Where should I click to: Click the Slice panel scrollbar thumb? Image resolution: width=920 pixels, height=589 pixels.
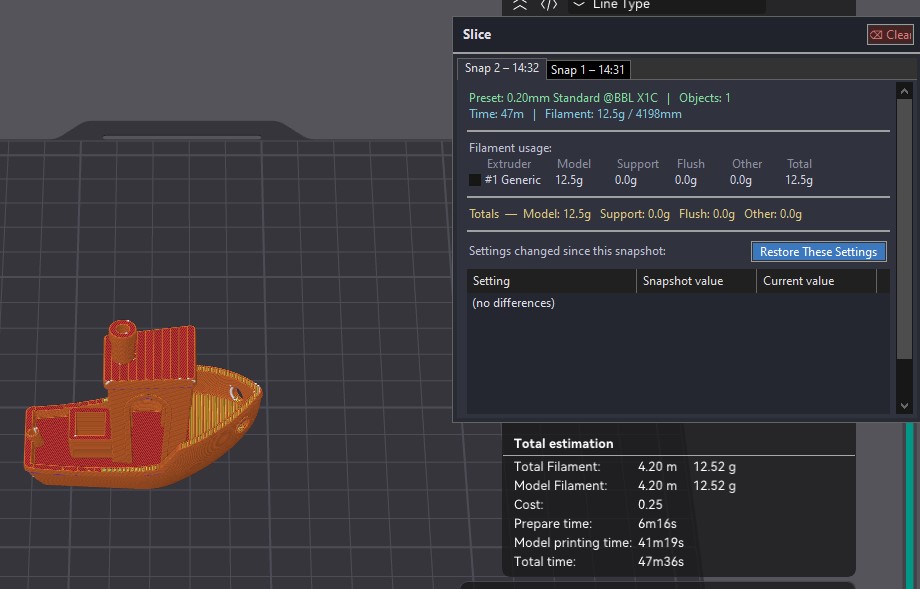[905, 230]
